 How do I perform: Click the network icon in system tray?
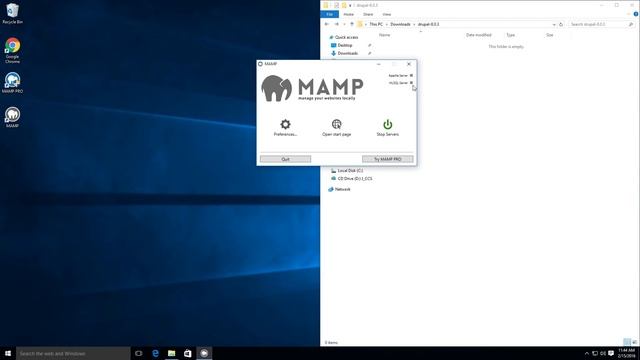click(595, 353)
